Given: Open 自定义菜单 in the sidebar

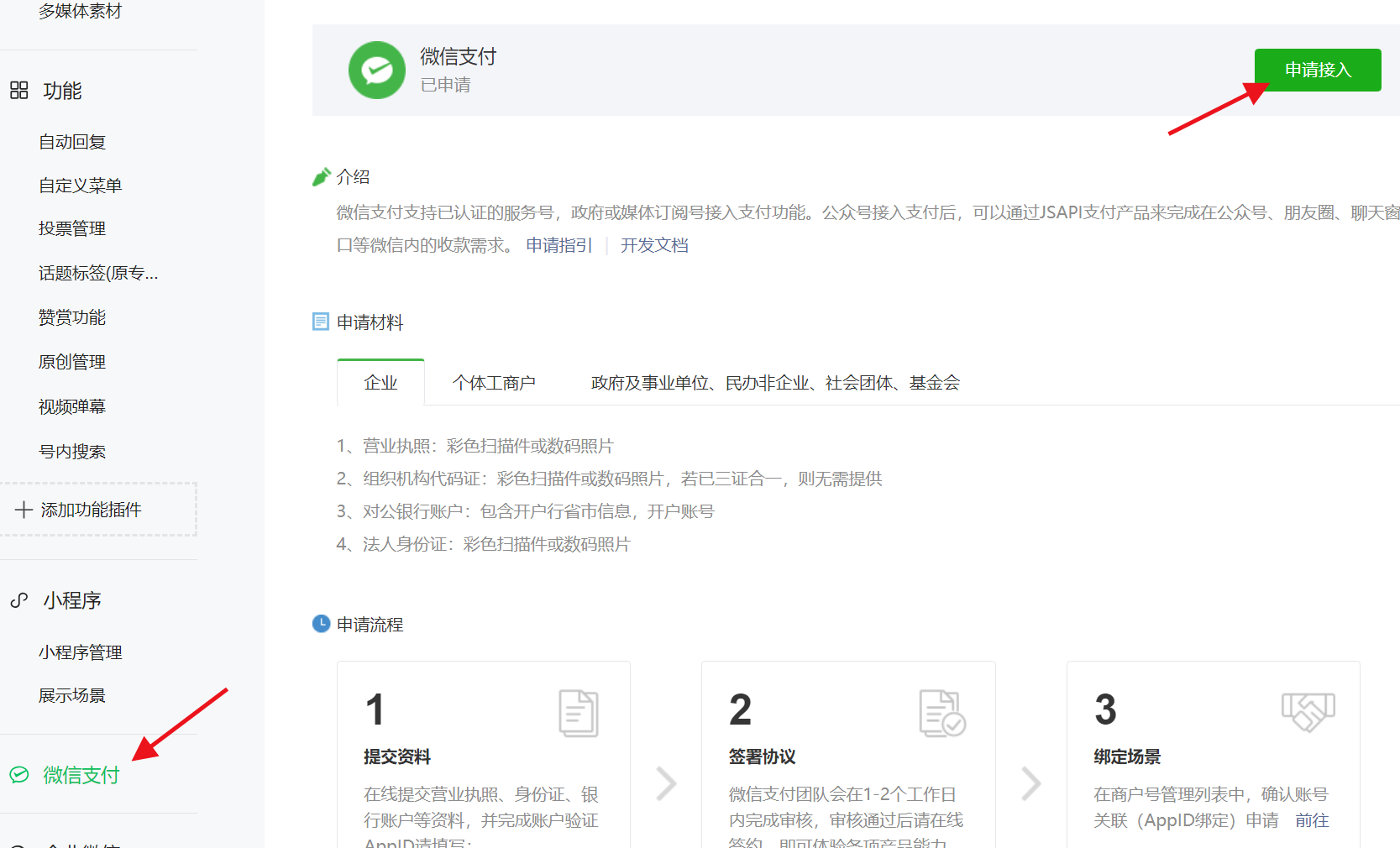Looking at the screenshot, I should point(81,186).
